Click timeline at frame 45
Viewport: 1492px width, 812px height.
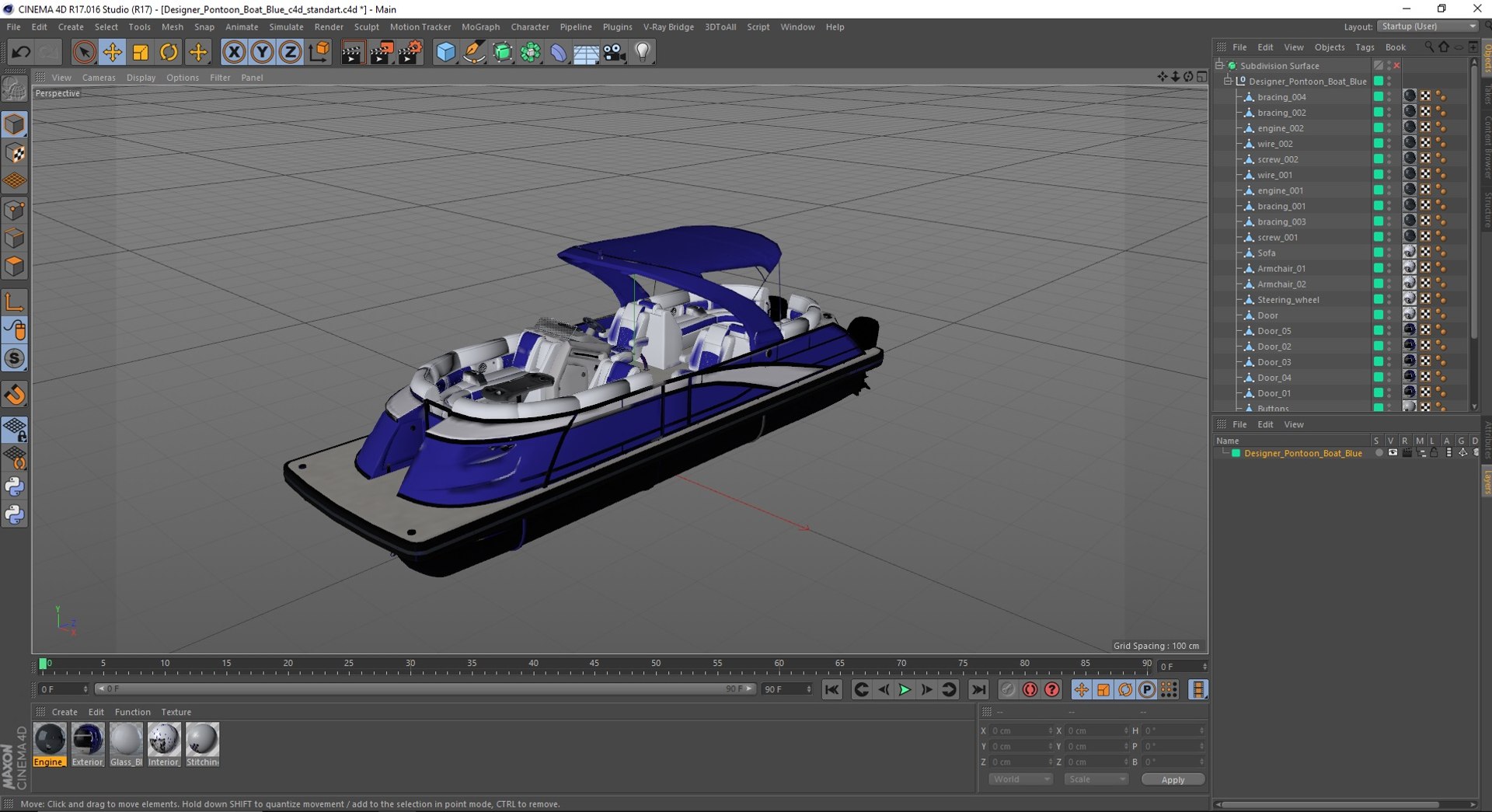(x=594, y=665)
